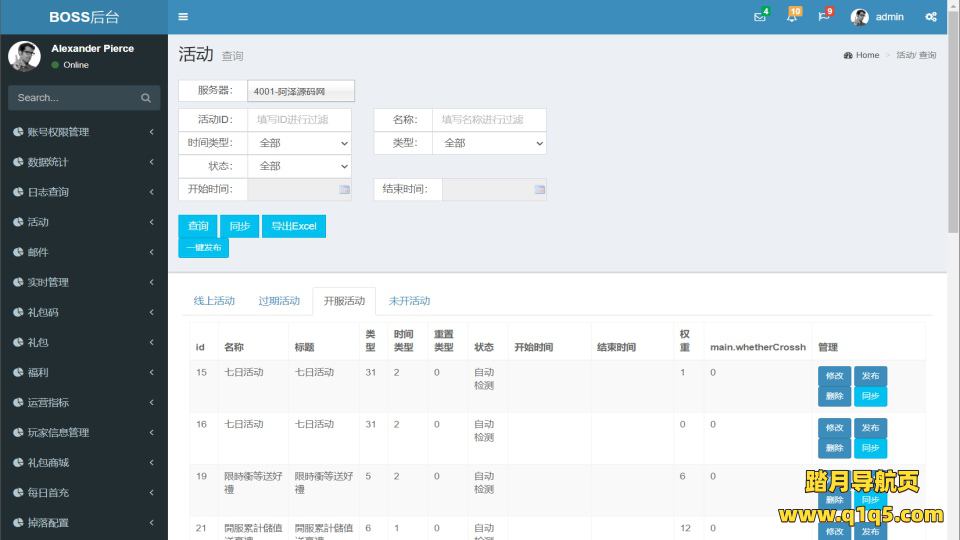Open the 状态 dropdown

(300, 166)
